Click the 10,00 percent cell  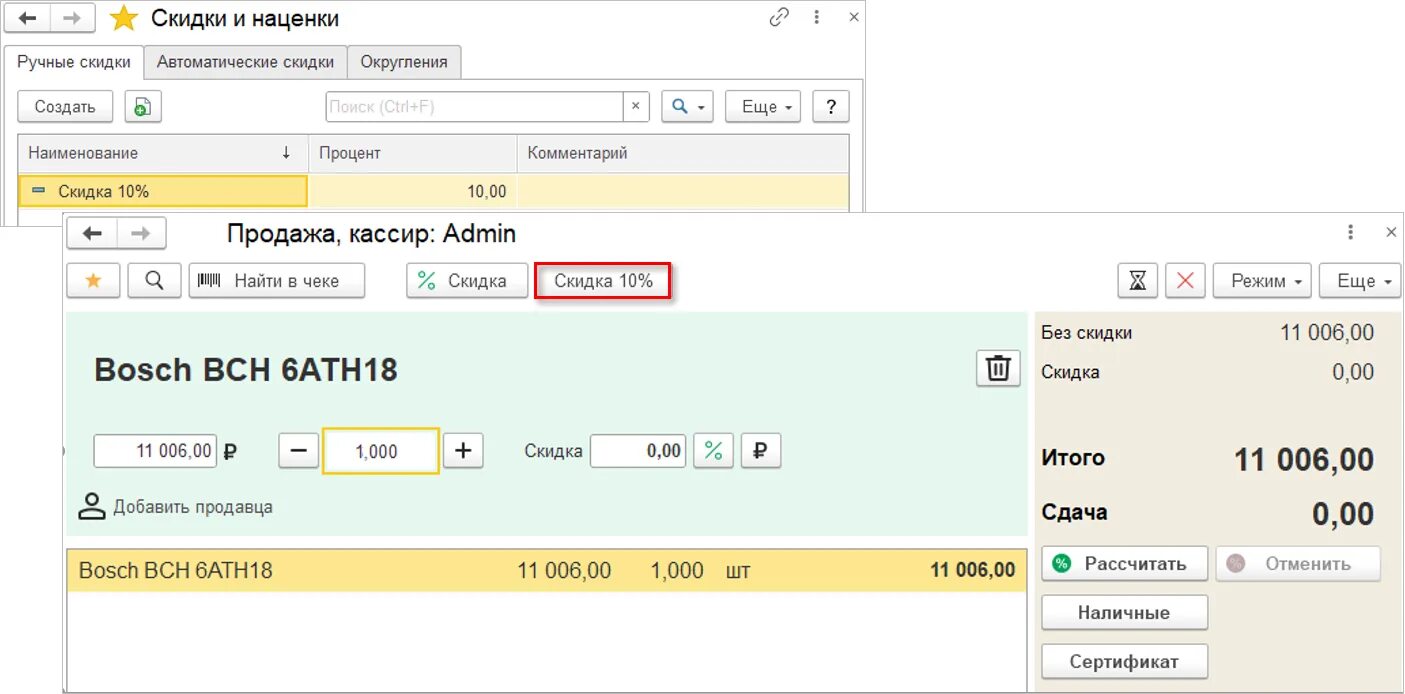[x=413, y=191]
